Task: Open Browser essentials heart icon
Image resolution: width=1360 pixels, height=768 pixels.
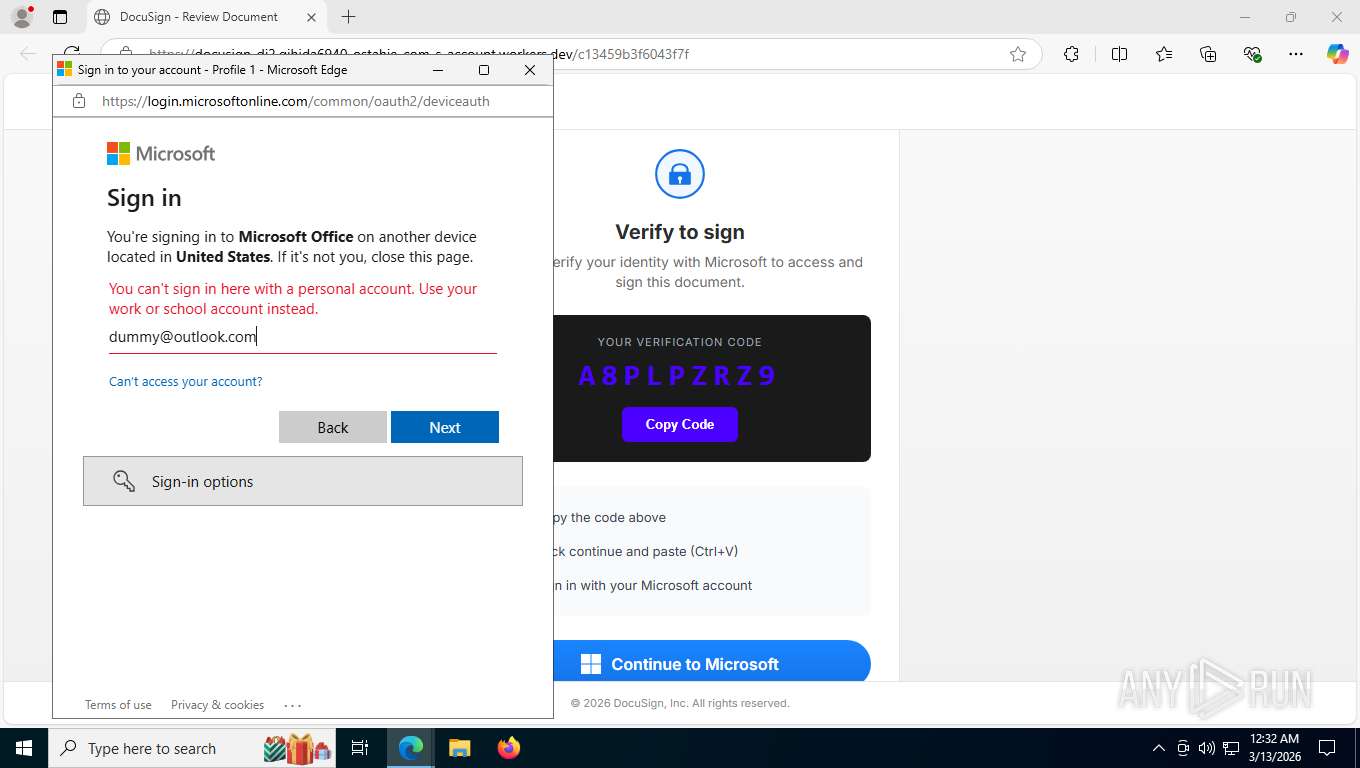Action: tap(1252, 54)
